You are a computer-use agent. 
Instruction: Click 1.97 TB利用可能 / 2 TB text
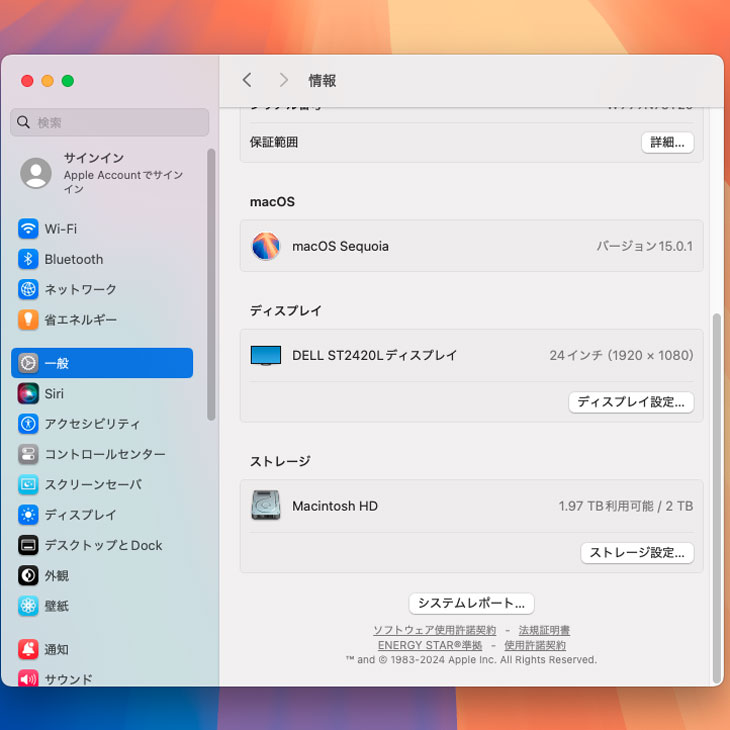(626, 506)
